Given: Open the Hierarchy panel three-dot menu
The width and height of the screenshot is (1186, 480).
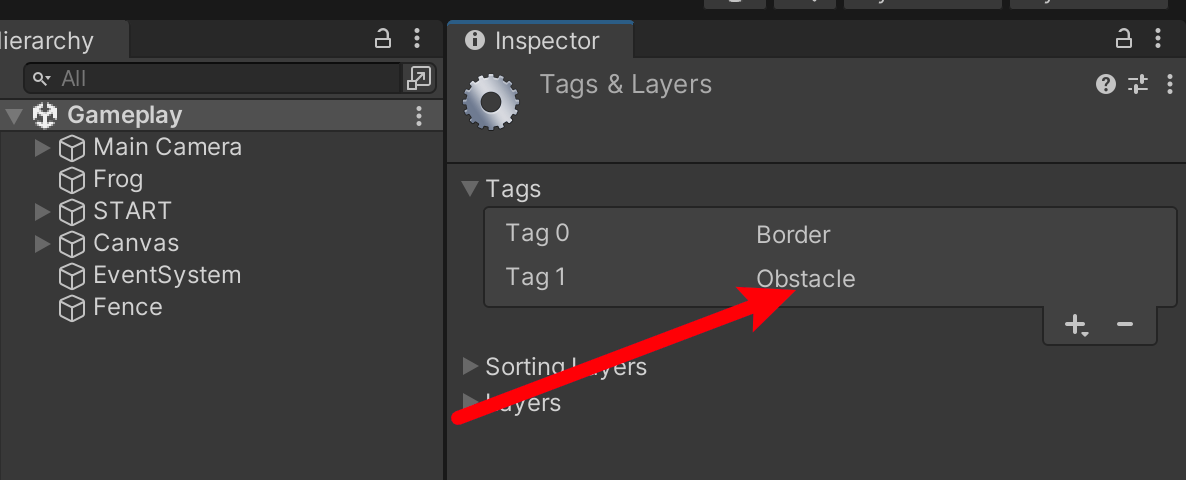Looking at the screenshot, I should [418, 39].
